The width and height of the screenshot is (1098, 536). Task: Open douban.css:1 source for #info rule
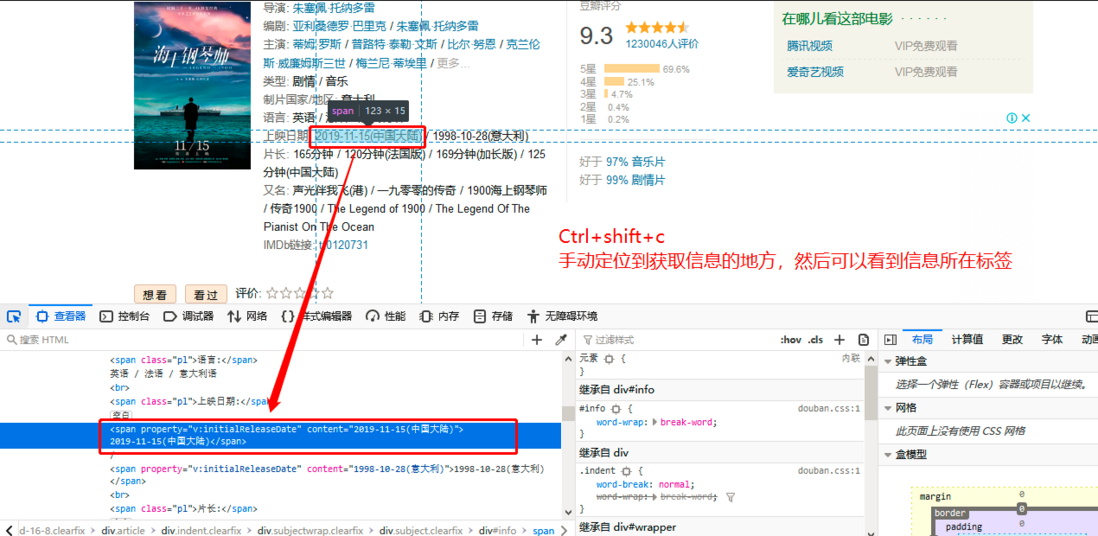pyautogui.click(x=828, y=408)
